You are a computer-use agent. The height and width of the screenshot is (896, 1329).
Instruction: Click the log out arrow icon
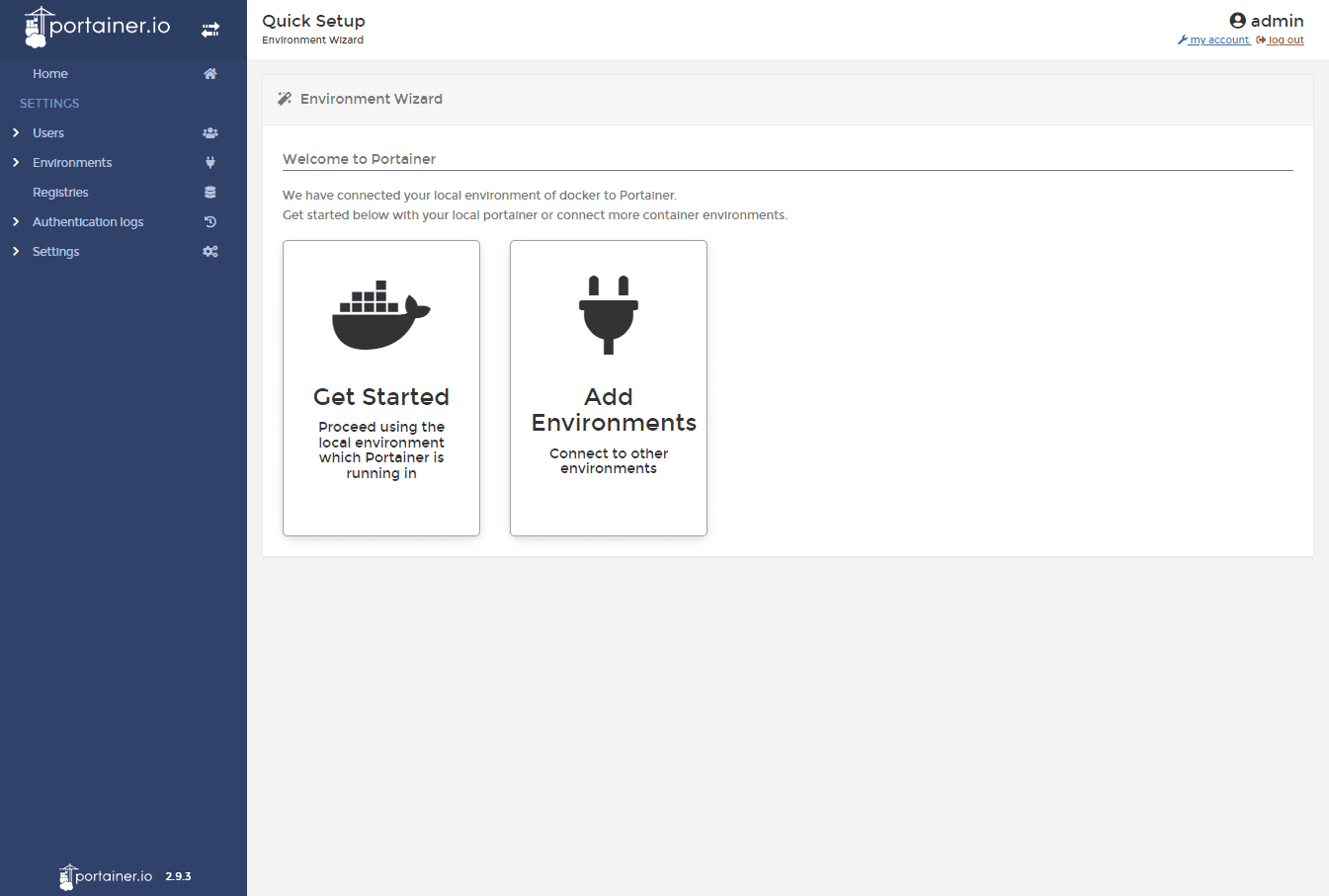pos(1261,41)
